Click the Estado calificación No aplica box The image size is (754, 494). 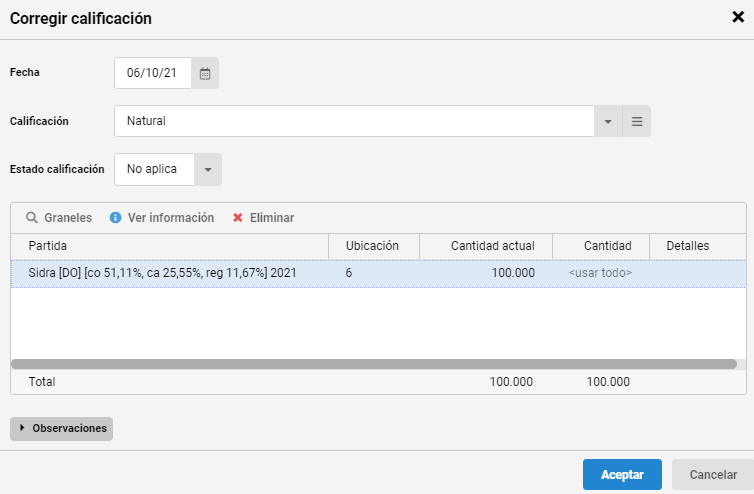(154, 169)
